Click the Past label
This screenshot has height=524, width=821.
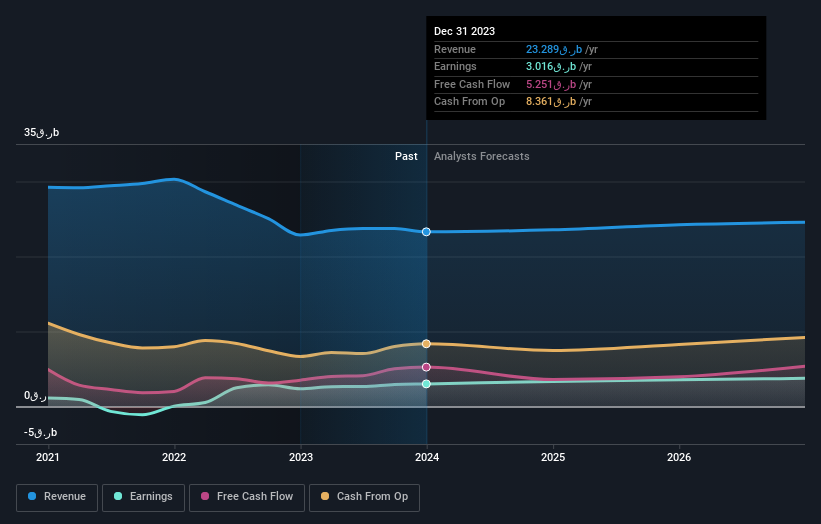point(406,156)
